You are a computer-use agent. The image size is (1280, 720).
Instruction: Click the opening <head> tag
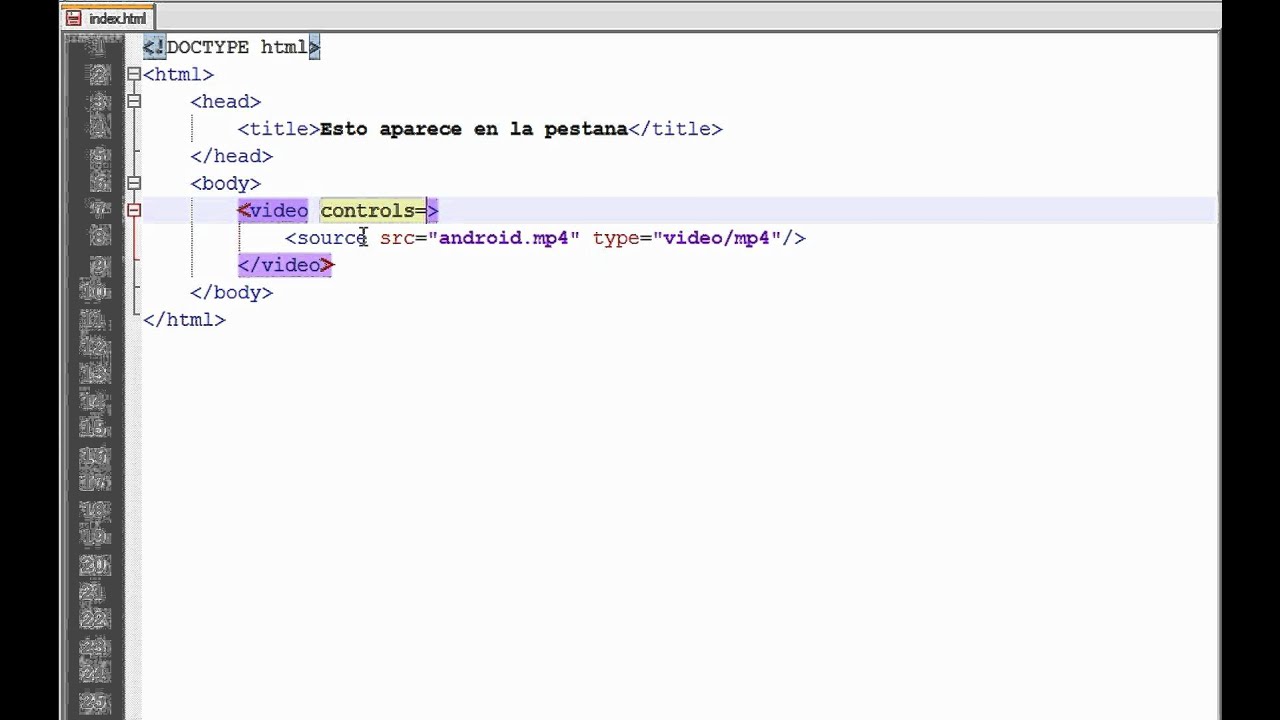click(225, 101)
